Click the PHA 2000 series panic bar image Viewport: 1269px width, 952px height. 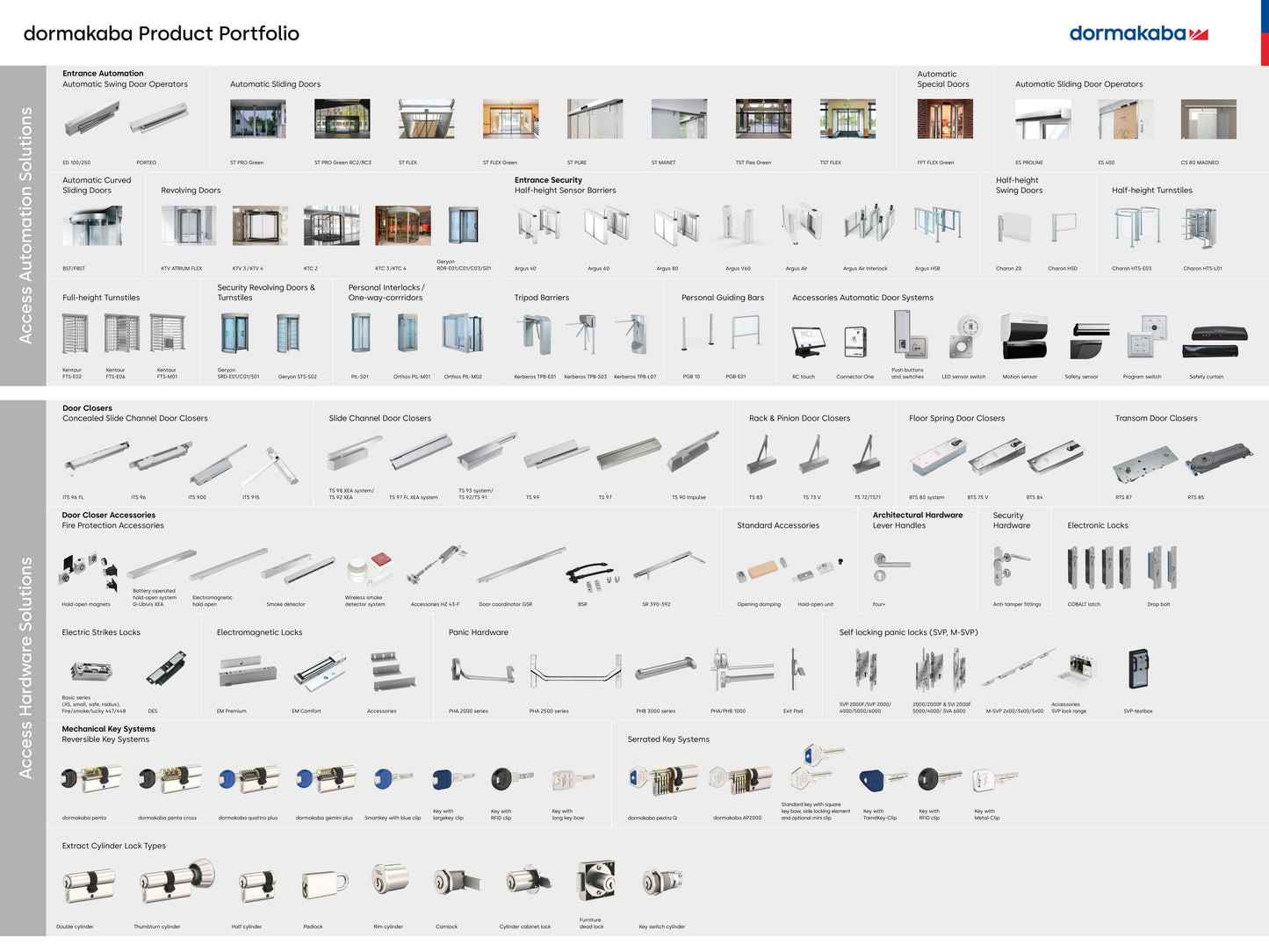482,671
